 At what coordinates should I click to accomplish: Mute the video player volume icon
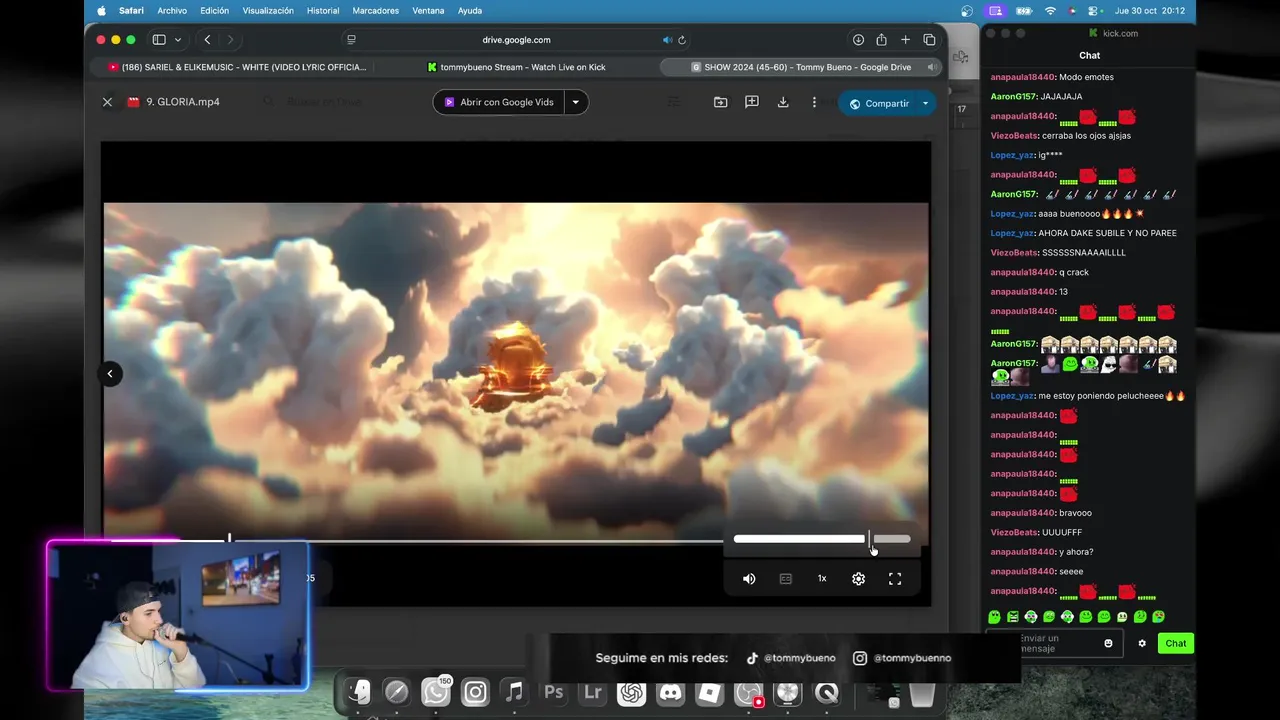(749, 579)
